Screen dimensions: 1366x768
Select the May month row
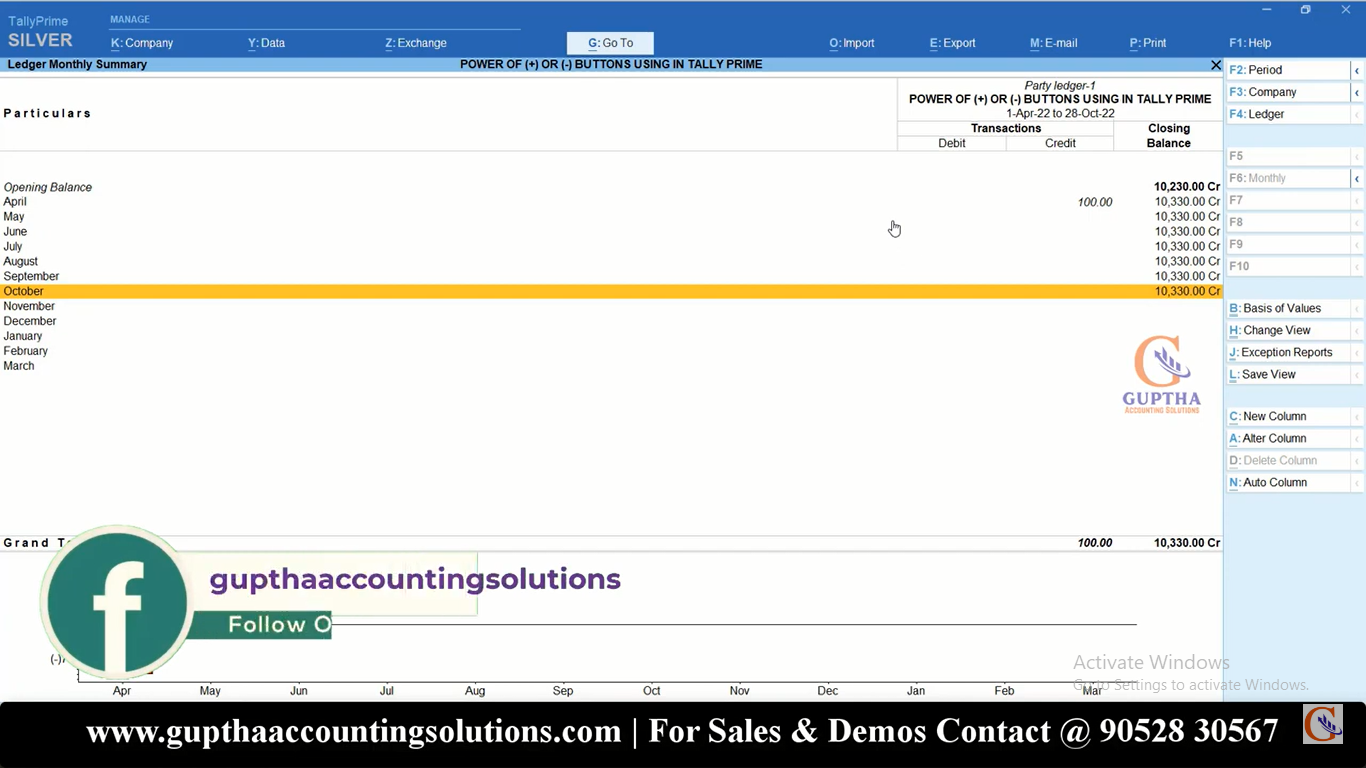tap(611, 217)
